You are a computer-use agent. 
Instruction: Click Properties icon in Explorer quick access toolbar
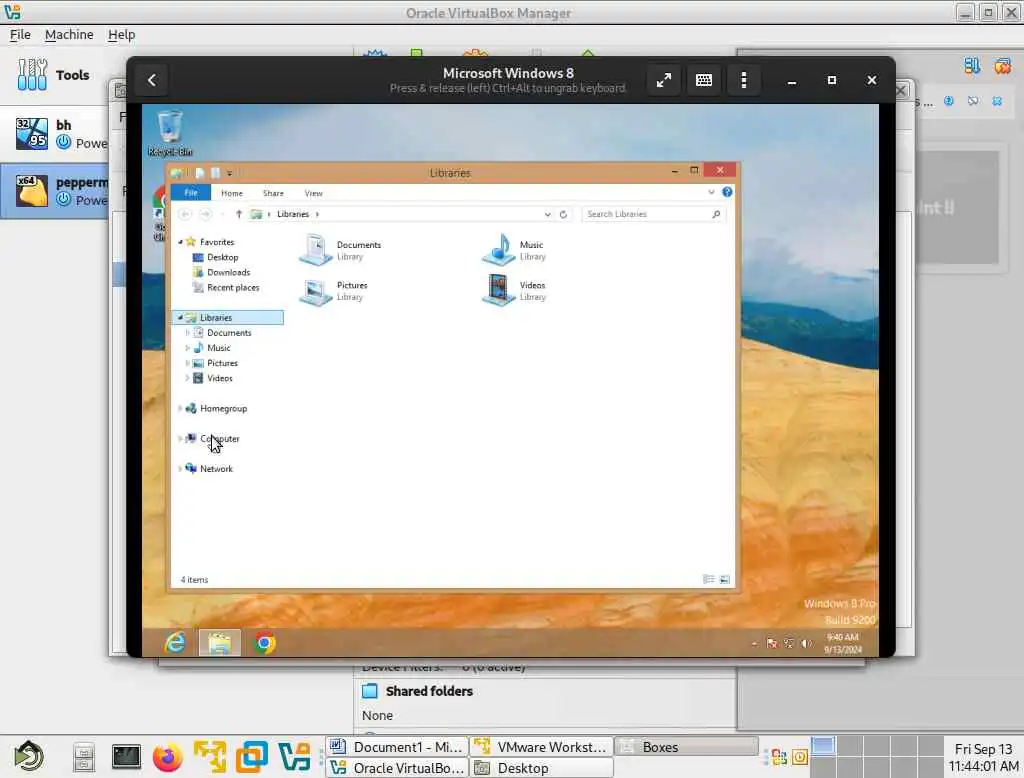pyautogui.click(x=200, y=173)
